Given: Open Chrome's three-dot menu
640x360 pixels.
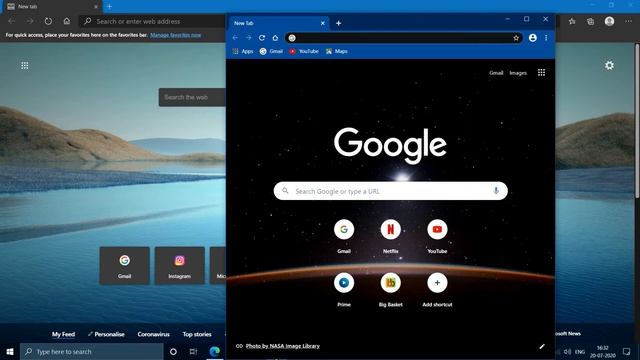Looking at the screenshot, I should click(546, 38).
